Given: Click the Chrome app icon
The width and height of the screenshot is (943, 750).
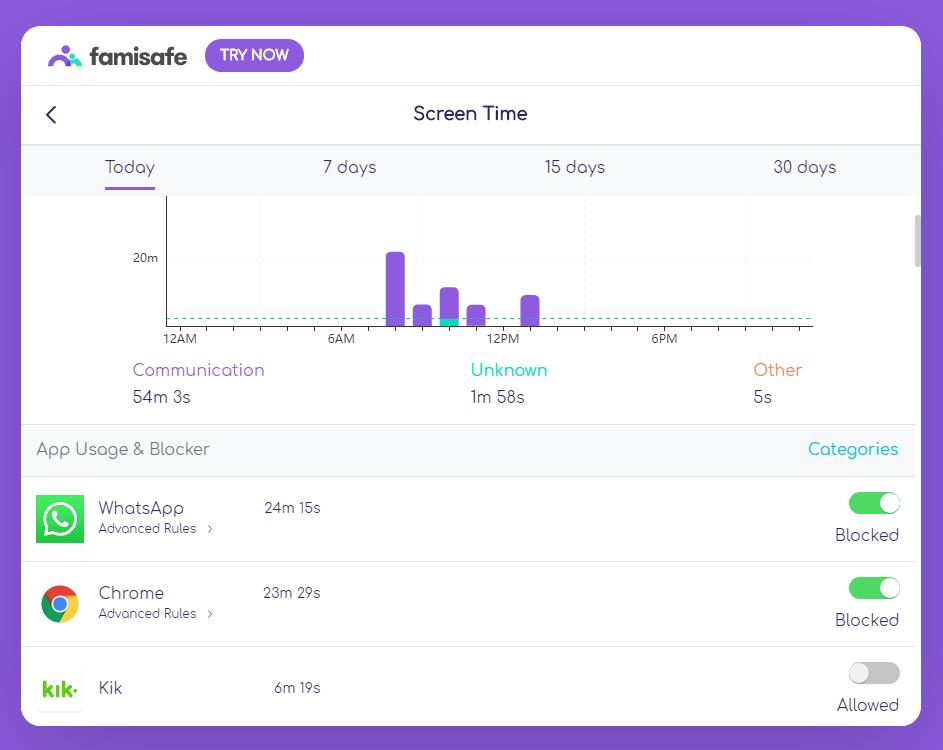Looking at the screenshot, I should coord(60,604).
